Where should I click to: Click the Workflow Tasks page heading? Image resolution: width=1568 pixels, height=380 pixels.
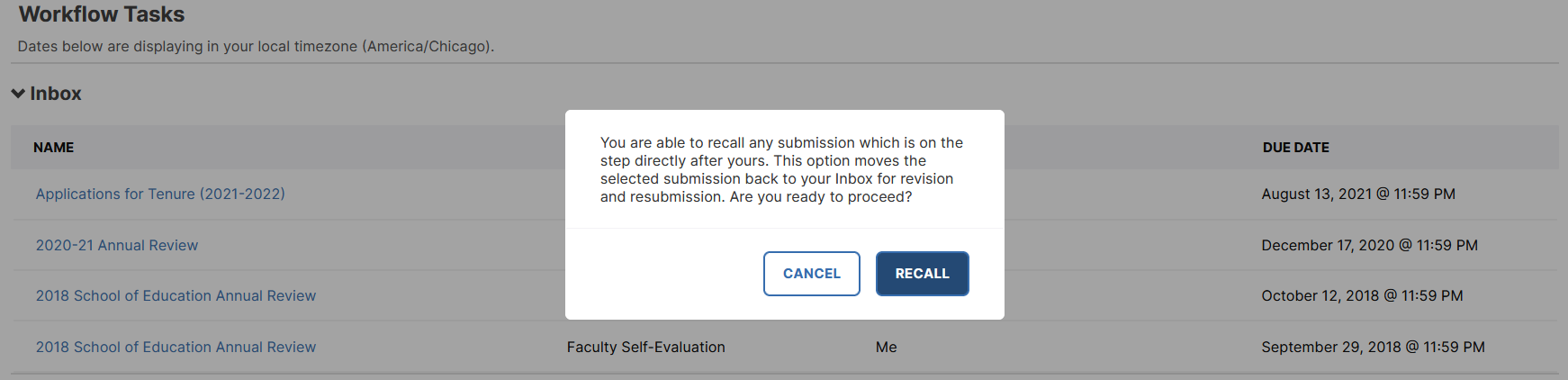coord(102,14)
